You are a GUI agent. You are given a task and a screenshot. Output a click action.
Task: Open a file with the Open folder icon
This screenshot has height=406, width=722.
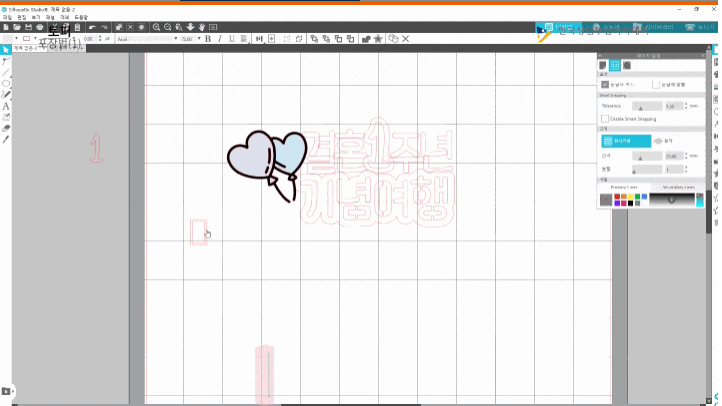point(17,27)
